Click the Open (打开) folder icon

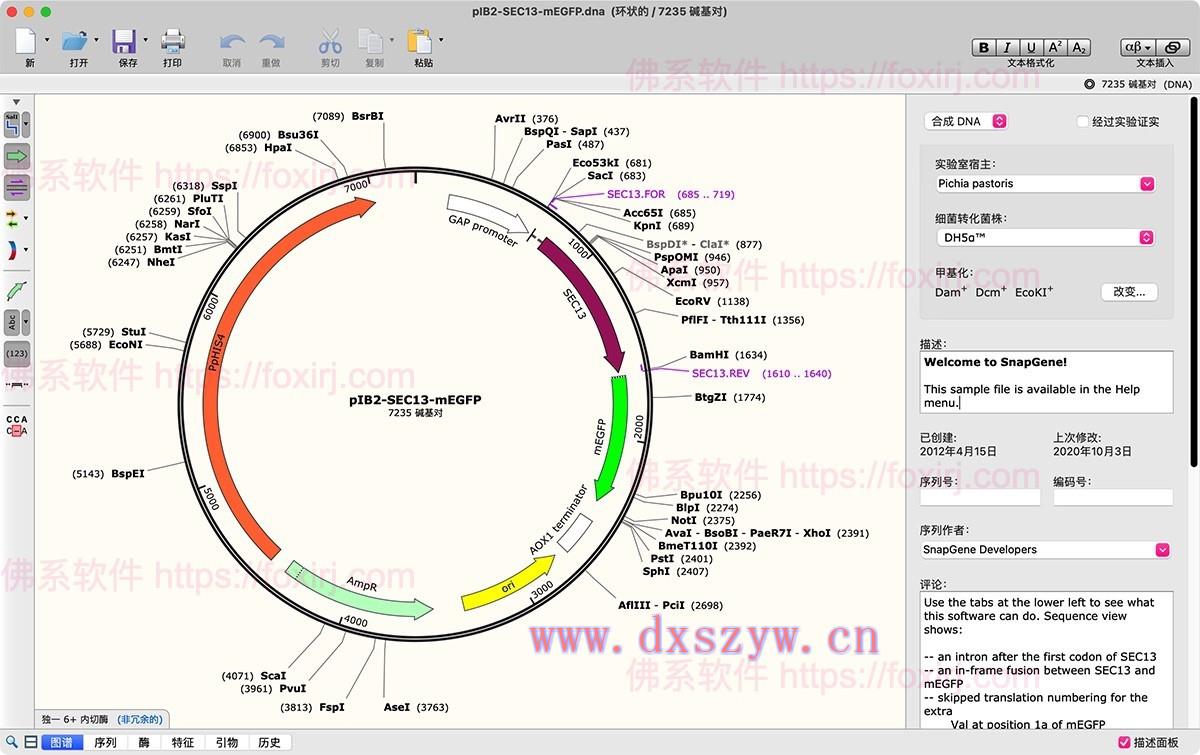[x=75, y=40]
